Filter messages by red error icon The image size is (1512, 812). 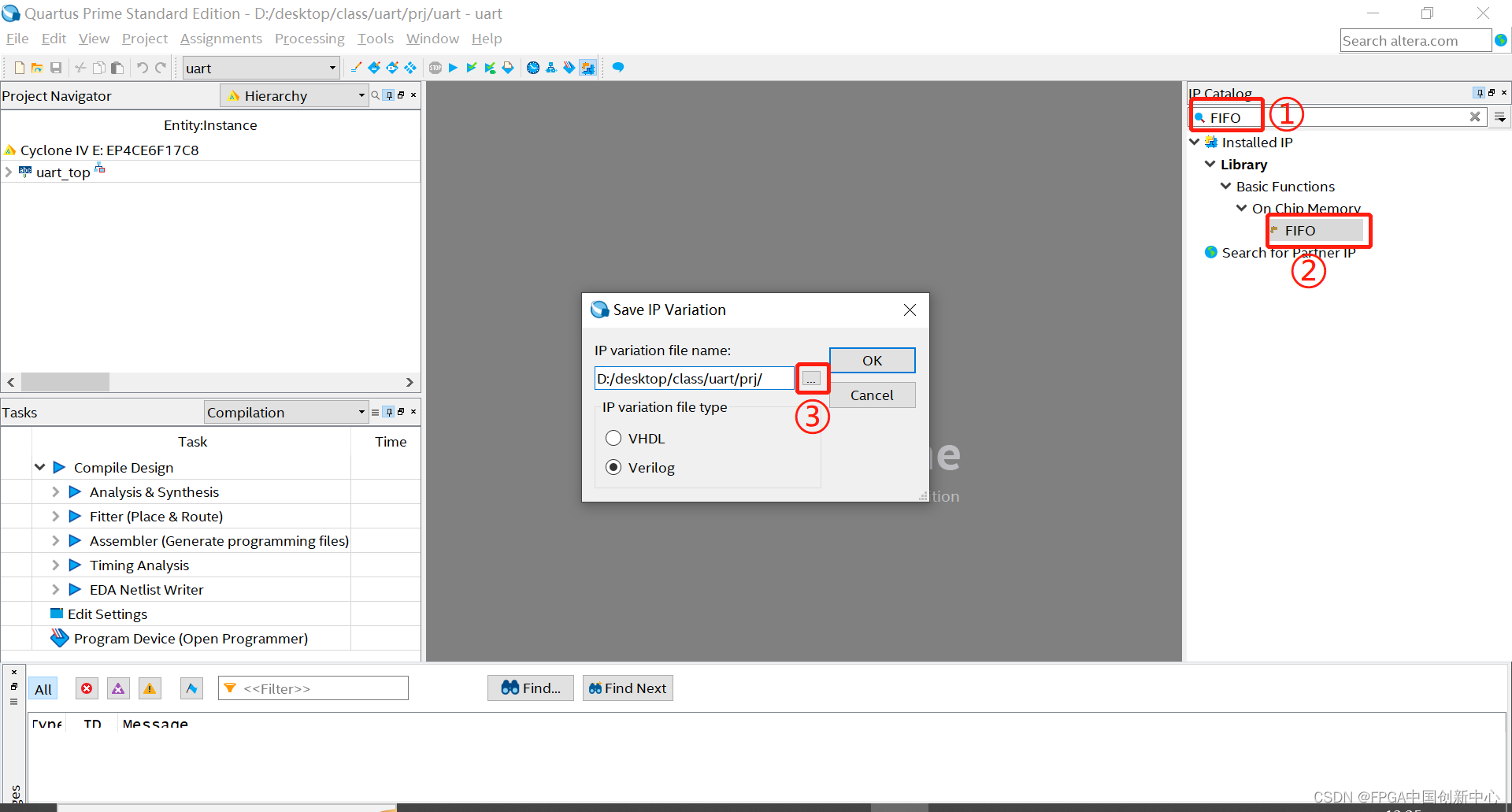point(87,688)
